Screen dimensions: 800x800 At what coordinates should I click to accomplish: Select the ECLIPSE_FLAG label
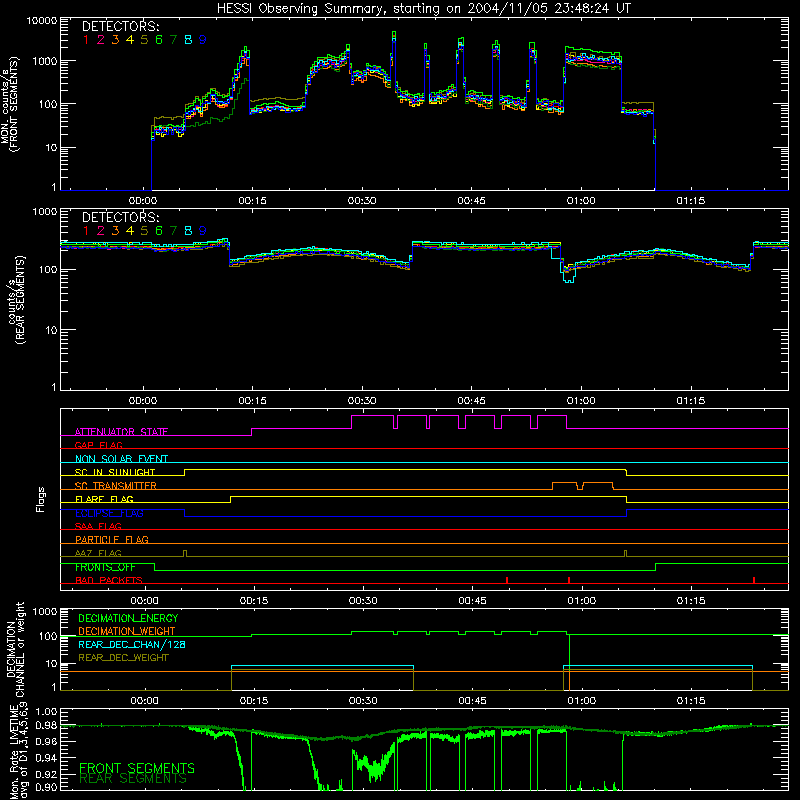109,513
